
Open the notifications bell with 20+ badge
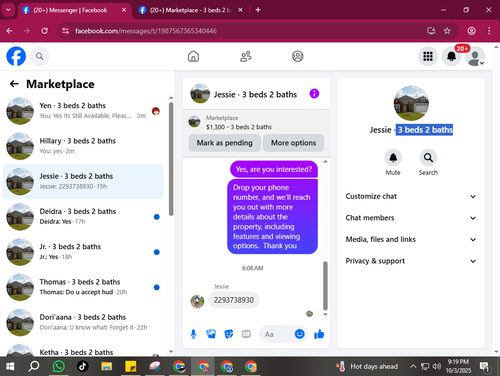(452, 56)
